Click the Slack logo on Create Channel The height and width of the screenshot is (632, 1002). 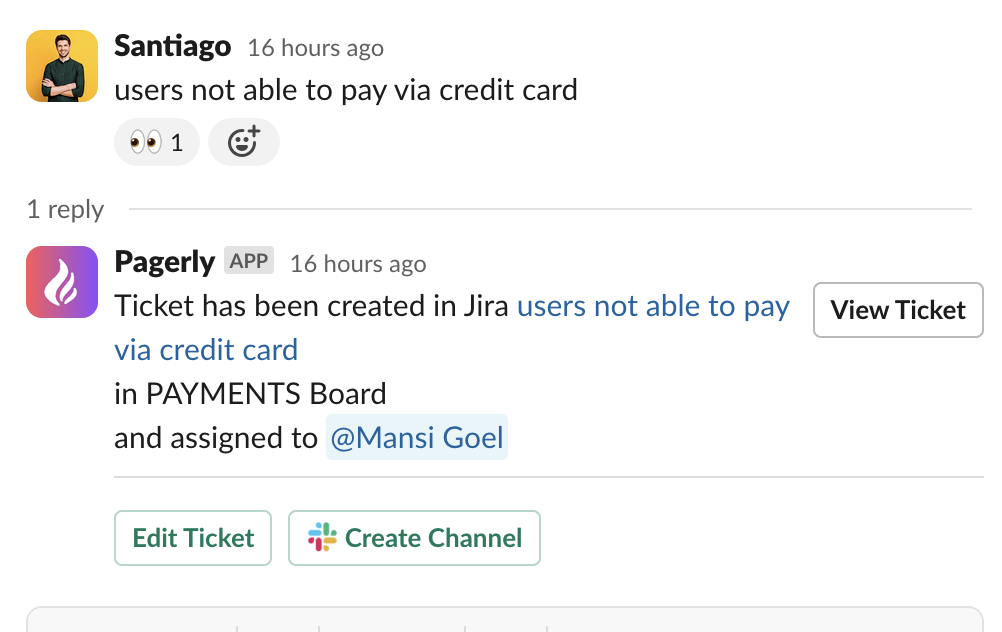(x=322, y=538)
